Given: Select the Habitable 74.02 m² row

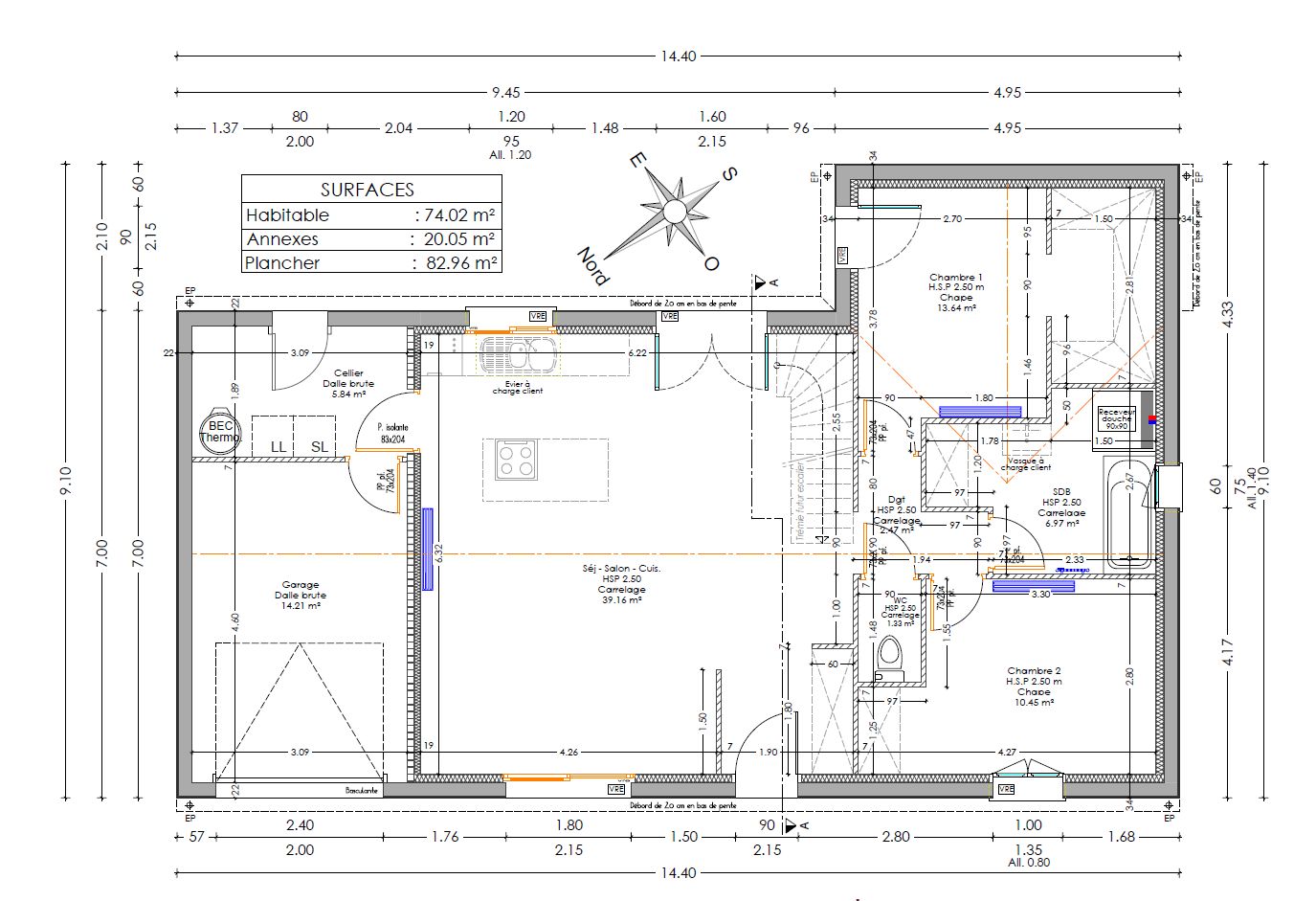Looking at the screenshot, I should [x=370, y=215].
